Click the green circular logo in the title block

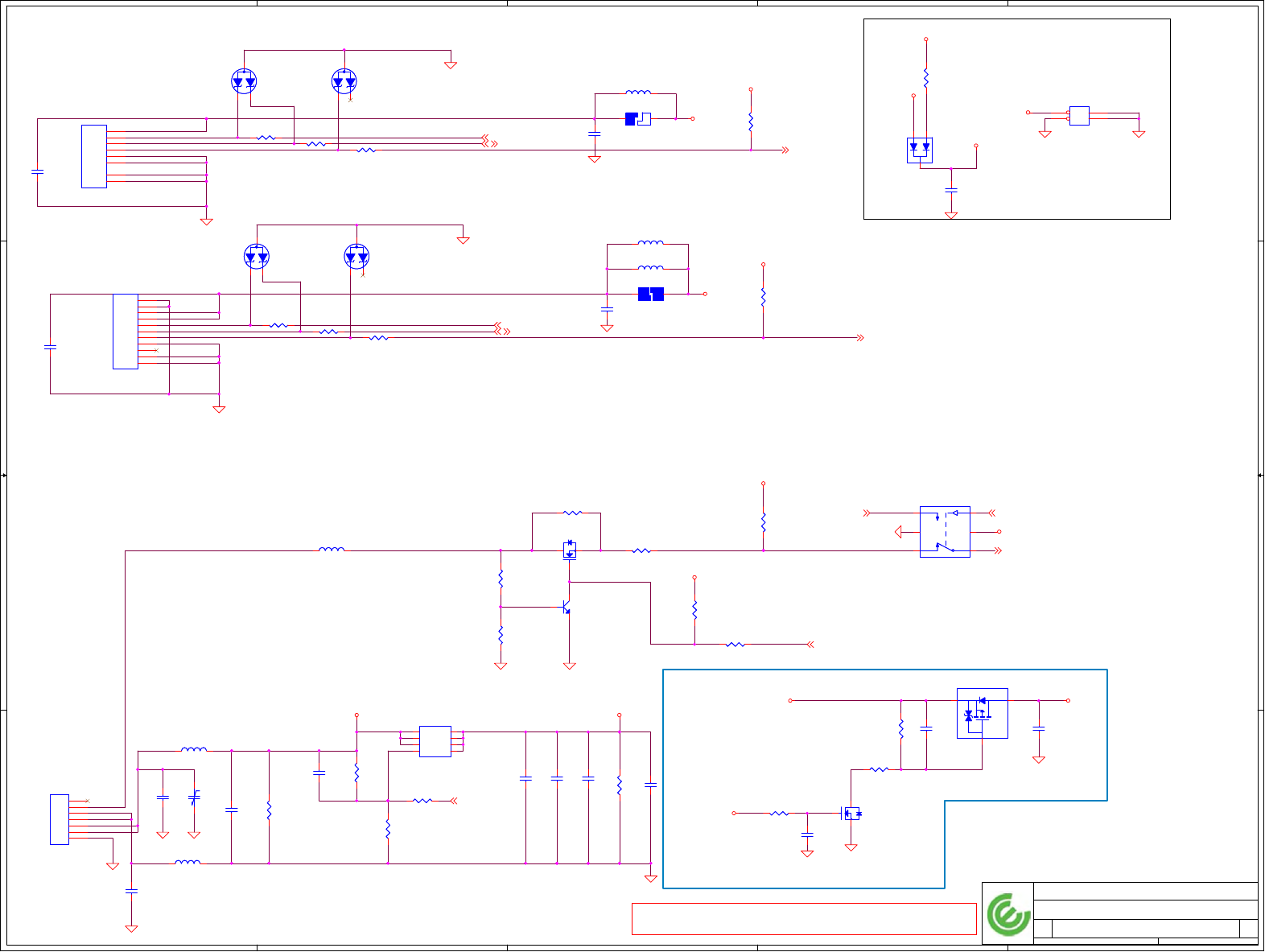[1009, 914]
